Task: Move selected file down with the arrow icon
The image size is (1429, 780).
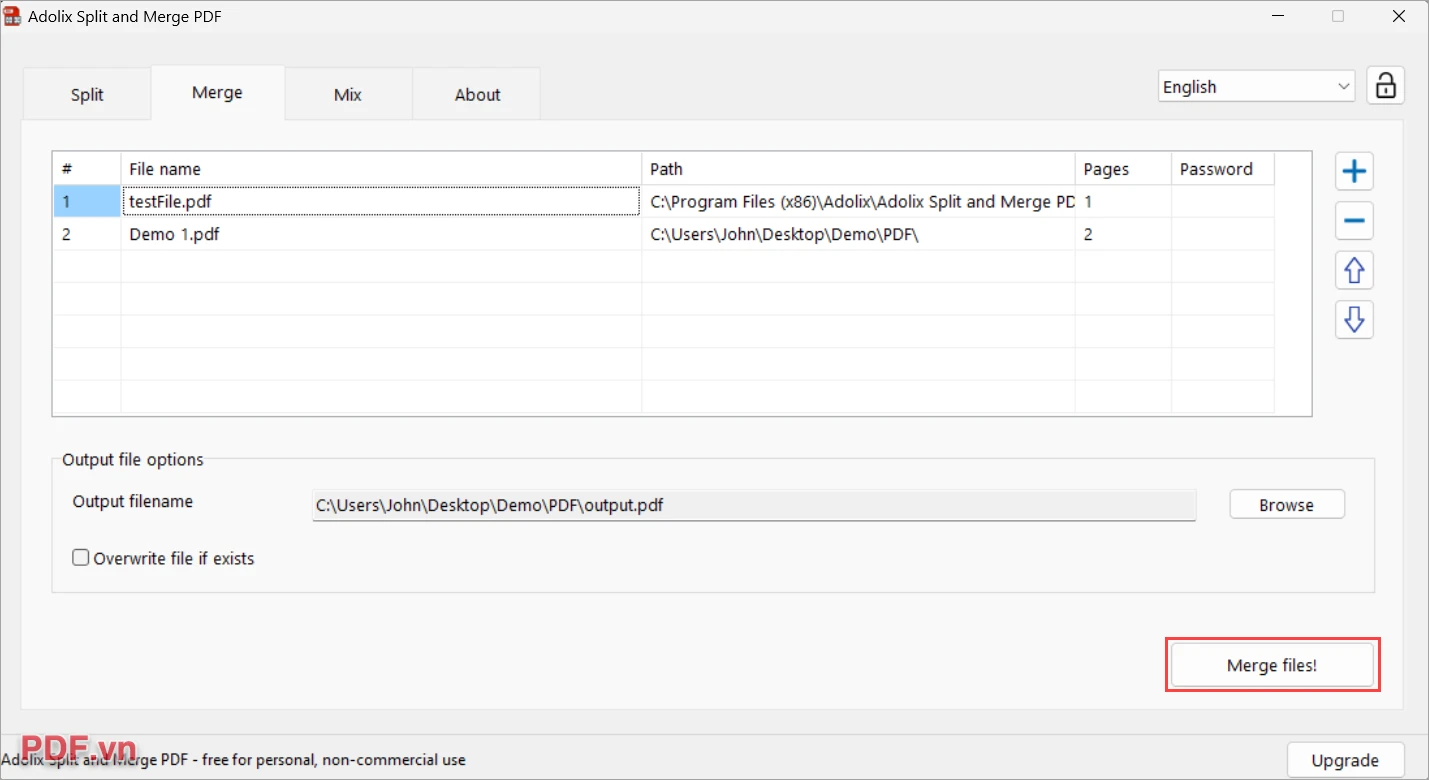Action: [x=1354, y=320]
